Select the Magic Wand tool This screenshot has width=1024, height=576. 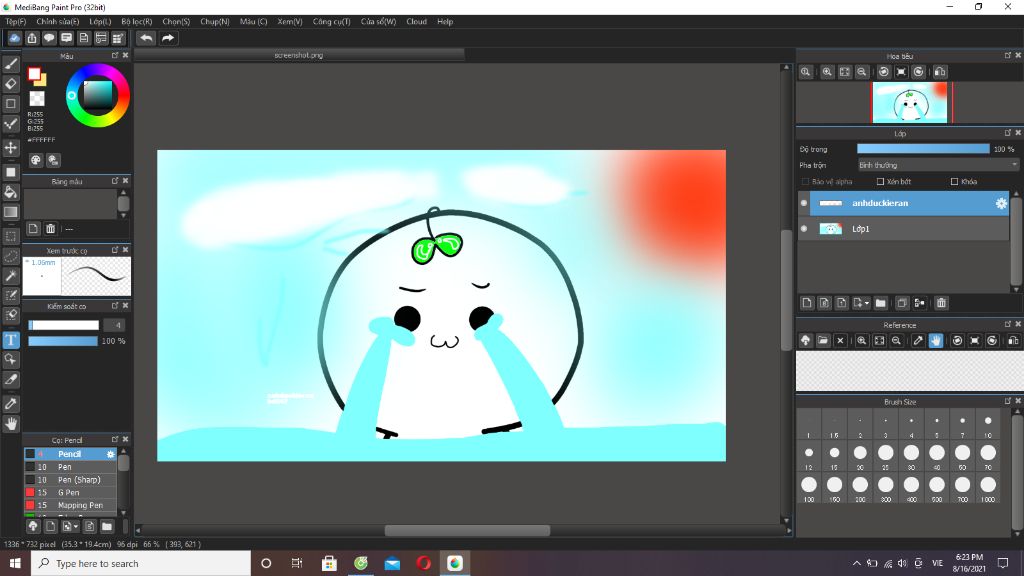tap(10, 276)
